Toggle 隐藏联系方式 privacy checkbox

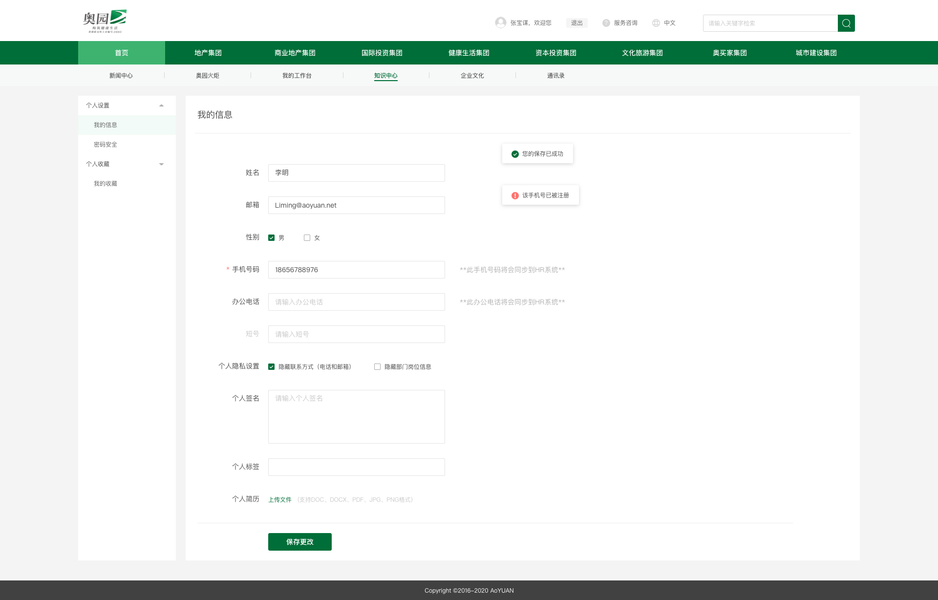271,367
